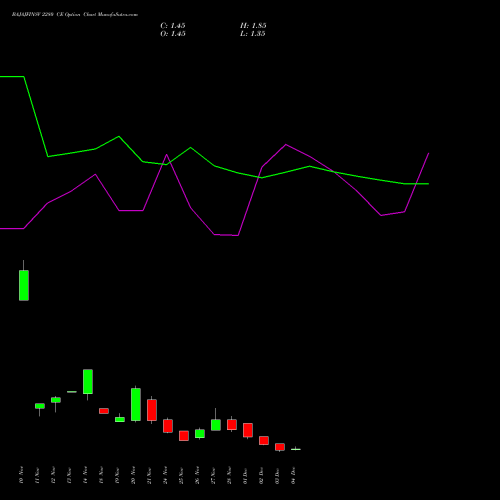Viewport: 500px width, 500px height.
Task: Click the green candlestick above 12 Nov
Action: [x=56, y=400]
